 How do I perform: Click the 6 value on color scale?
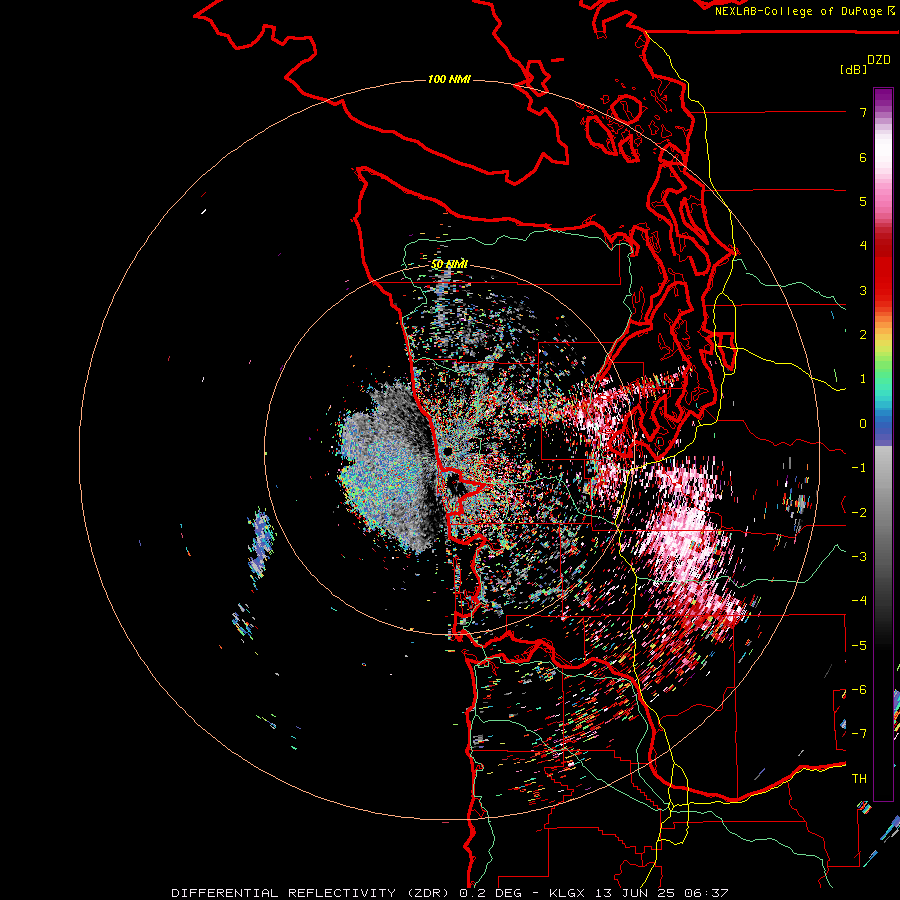(863, 157)
